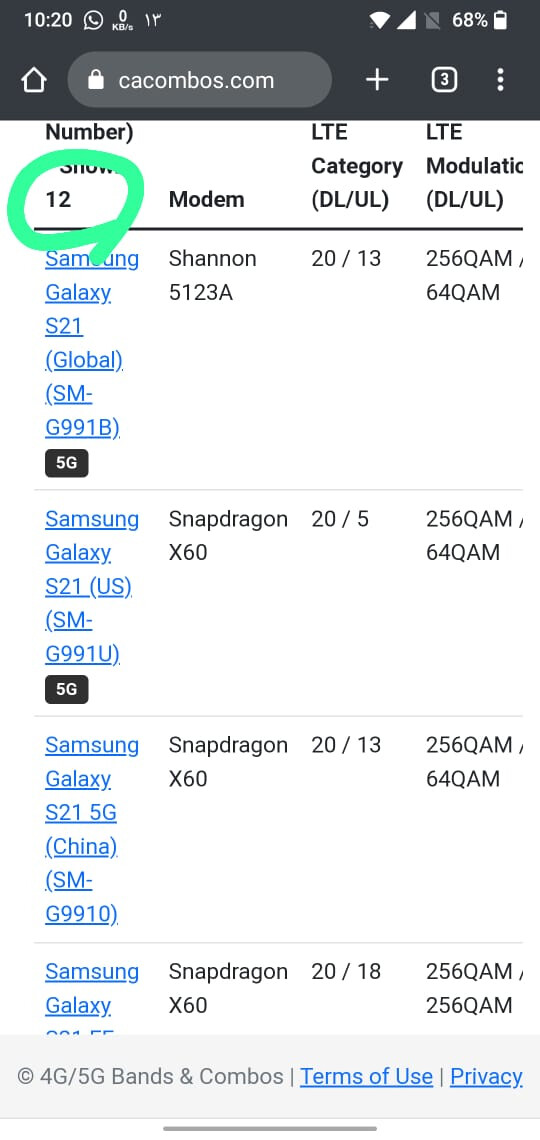This screenshot has width=540, height=1140.
Task: Open Samsung Galaxy S21 (Global) SM-G991B link
Action: pos(92,343)
